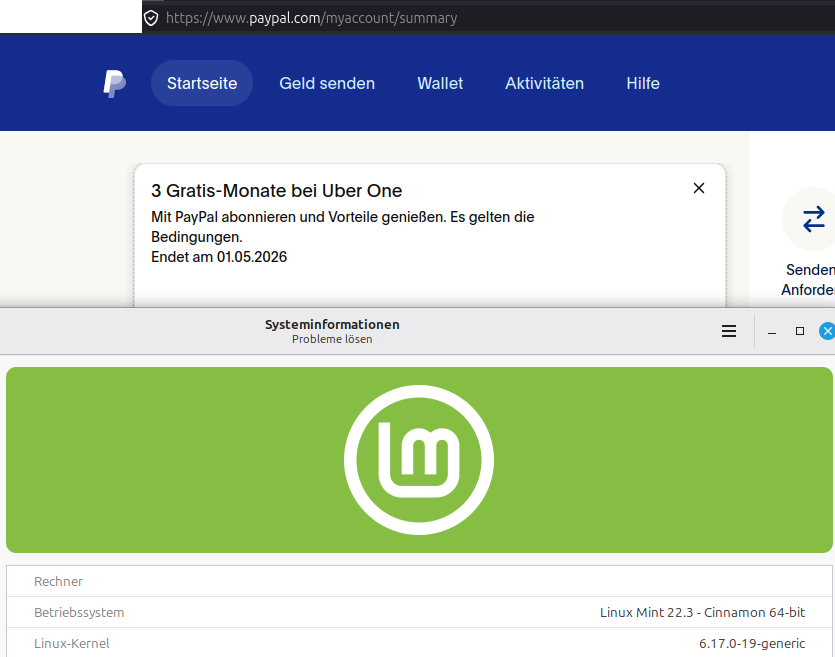Open the 3 Gratis-Monate Uber One offer
Viewport: 835px width, 657px height.
[x=277, y=190]
